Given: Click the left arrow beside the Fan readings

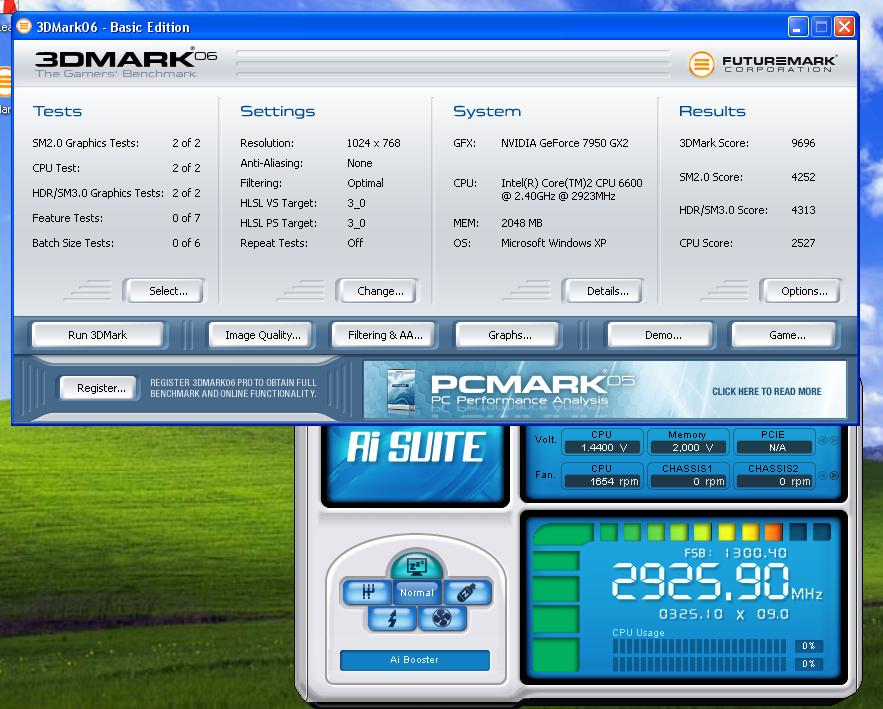Looking at the screenshot, I should pos(822,475).
